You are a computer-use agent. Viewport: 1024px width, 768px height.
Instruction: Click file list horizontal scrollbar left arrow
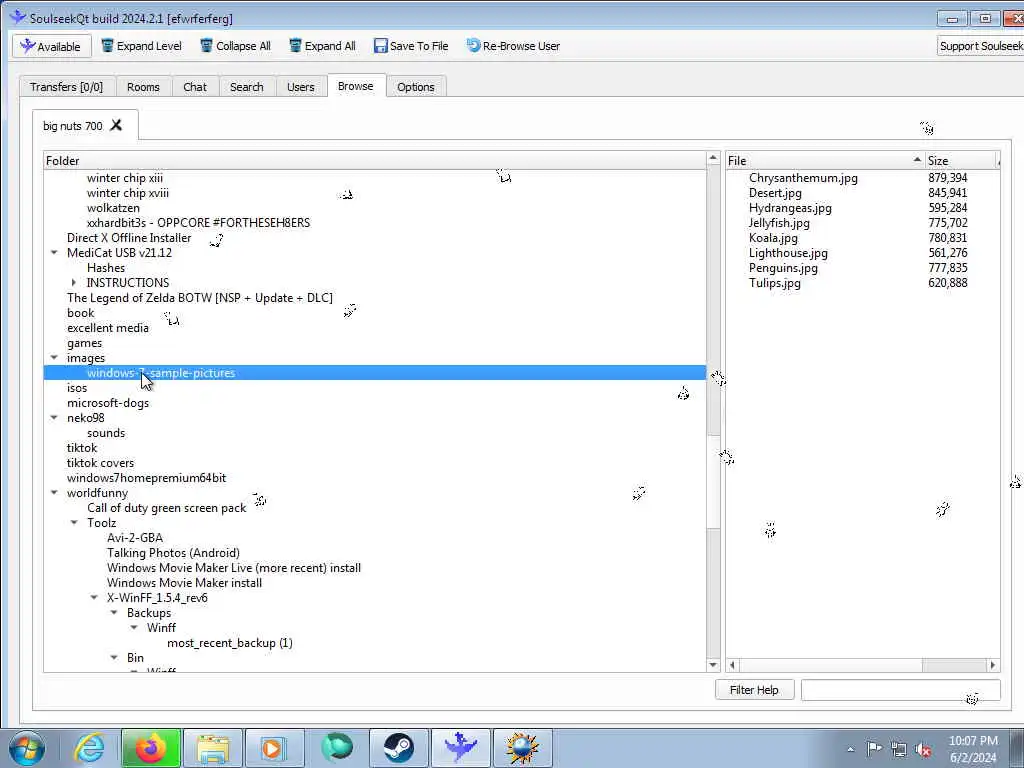(x=732, y=665)
